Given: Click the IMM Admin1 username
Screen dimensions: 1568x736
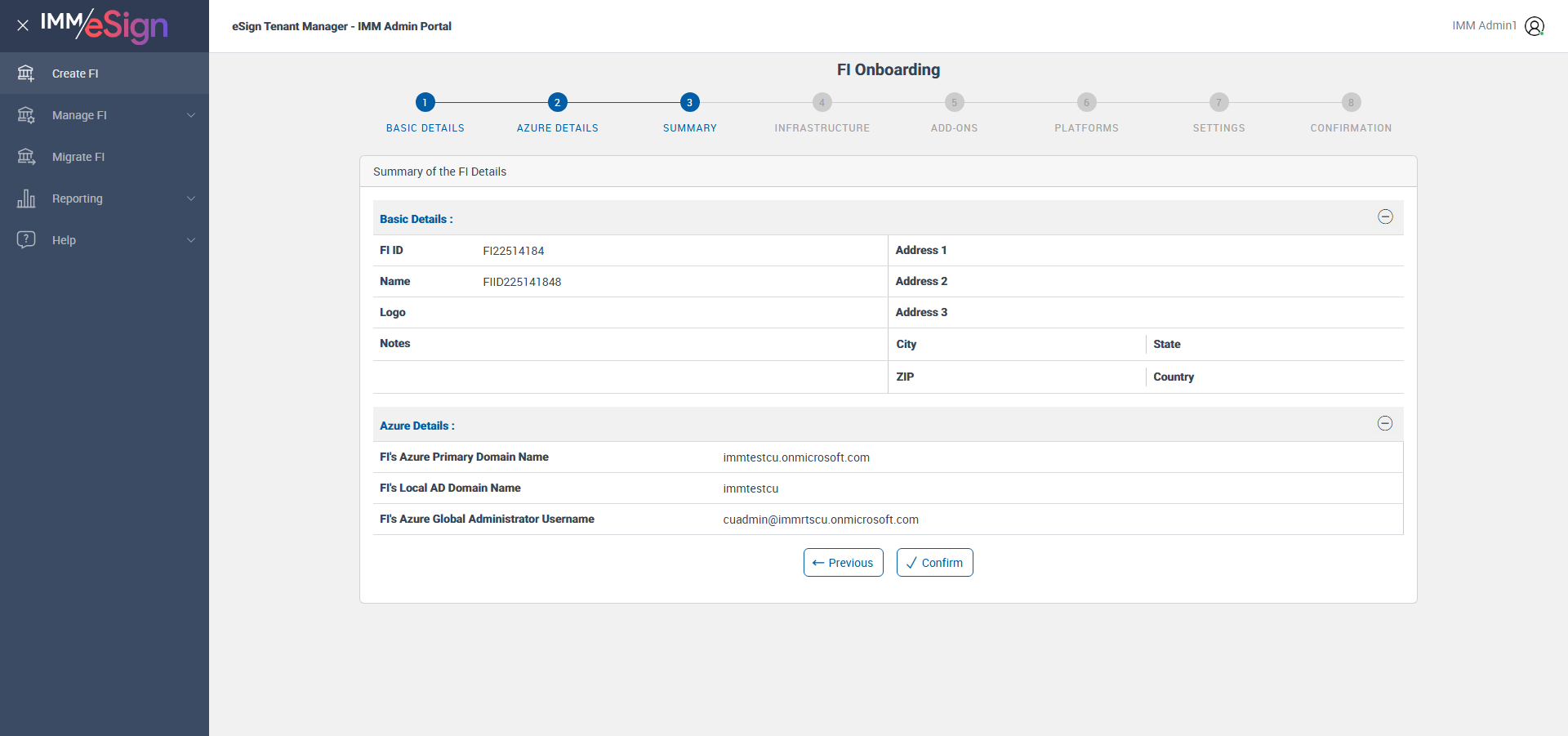Looking at the screenshot, I should coord(1484,26).
